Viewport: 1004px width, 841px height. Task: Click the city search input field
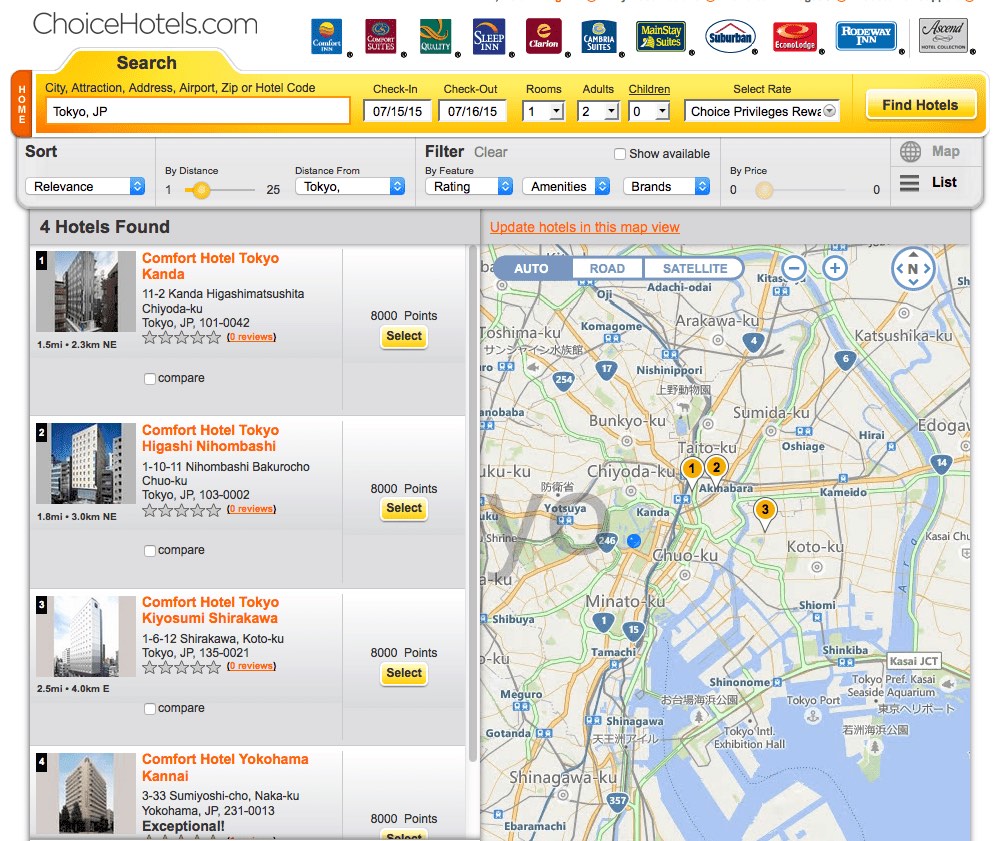pos(198,111)
